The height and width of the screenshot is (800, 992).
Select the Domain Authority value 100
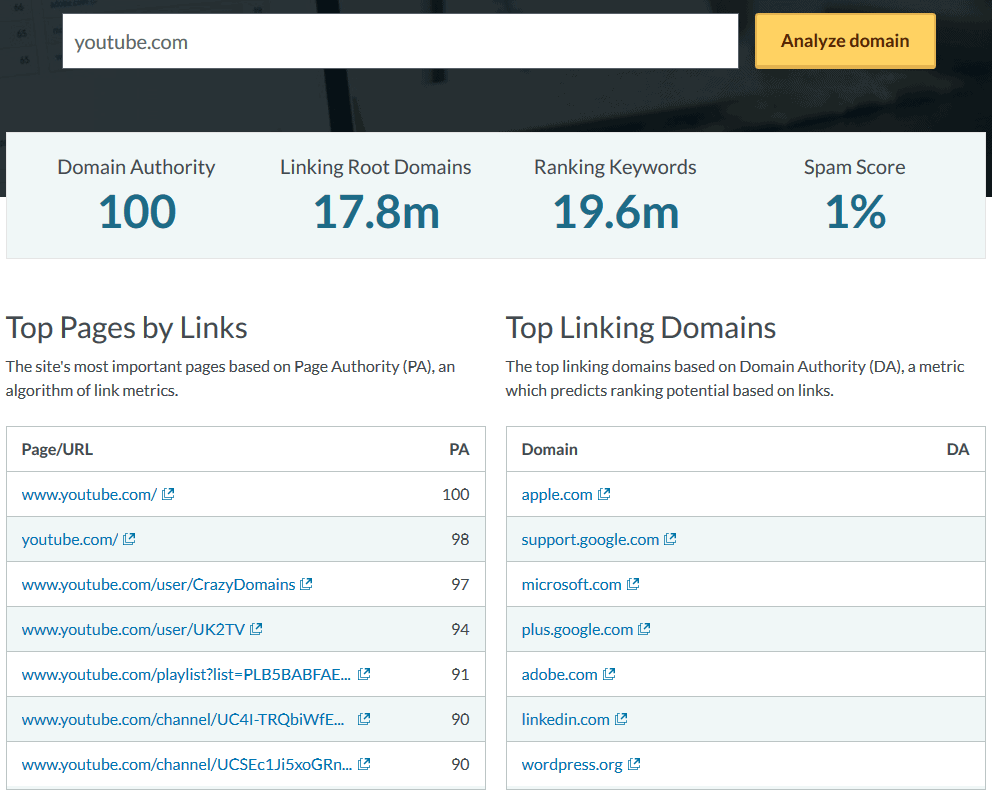(x=137, y=212)
